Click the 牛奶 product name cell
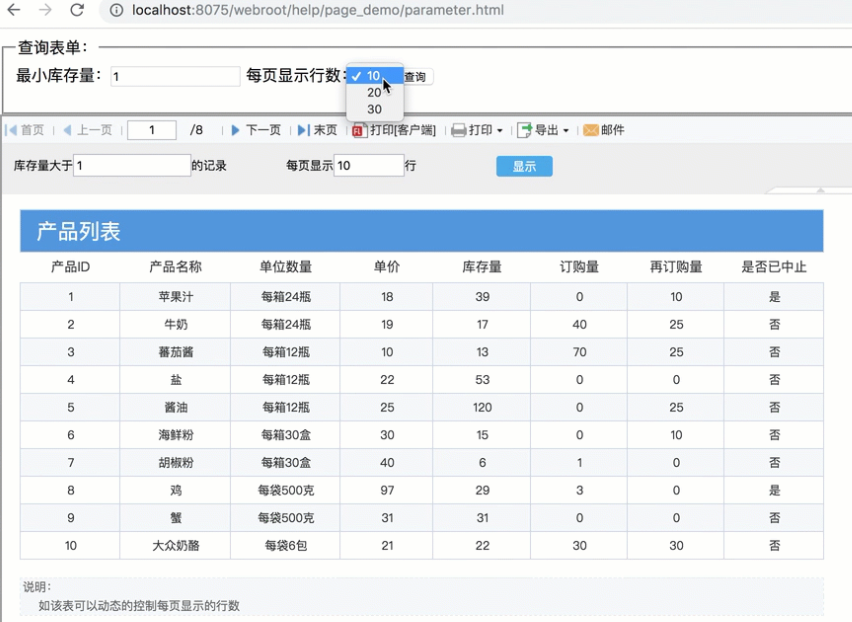Screen dimensions: 852x622 pos(176,324)
